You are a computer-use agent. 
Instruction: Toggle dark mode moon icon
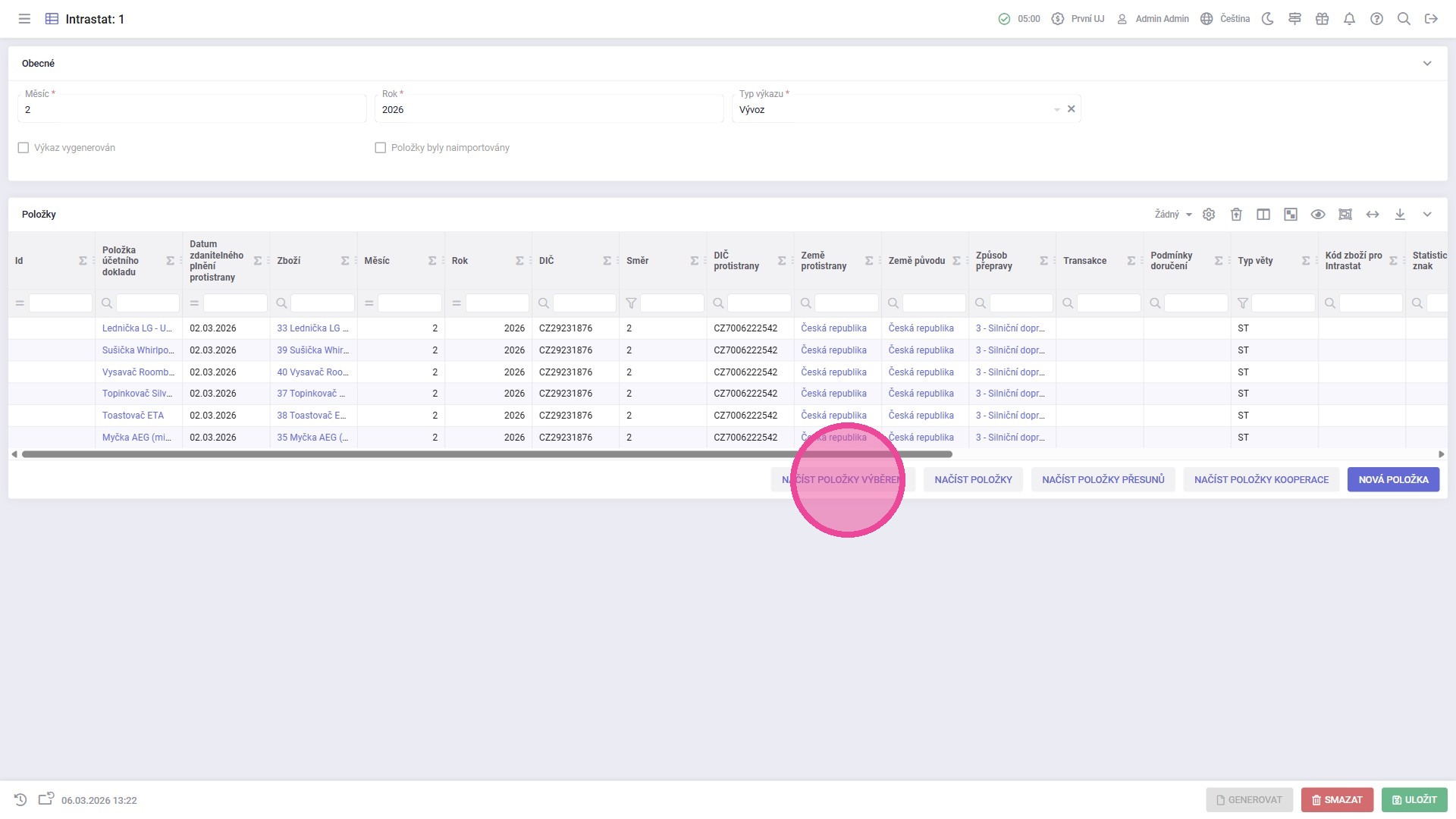tap(1267, 19)
